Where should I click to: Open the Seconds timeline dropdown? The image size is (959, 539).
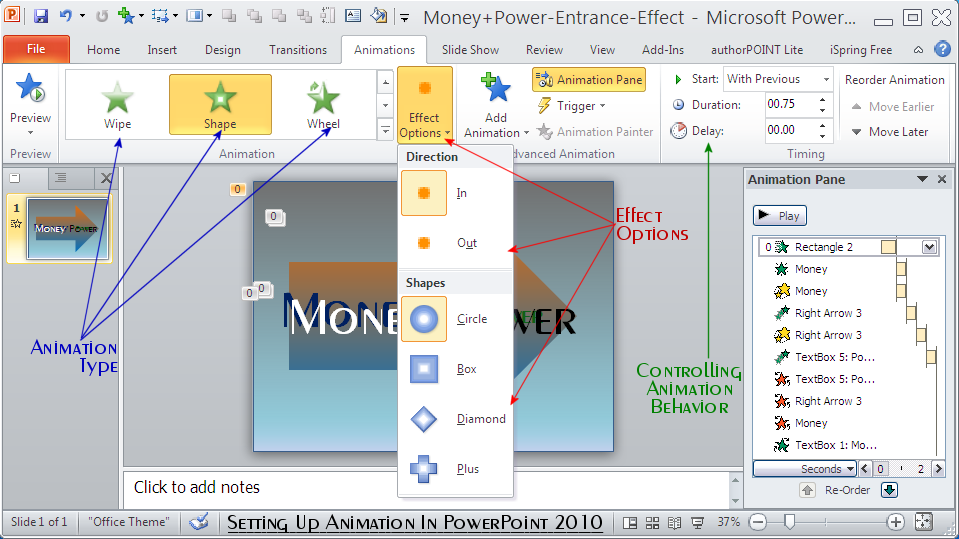804,469
